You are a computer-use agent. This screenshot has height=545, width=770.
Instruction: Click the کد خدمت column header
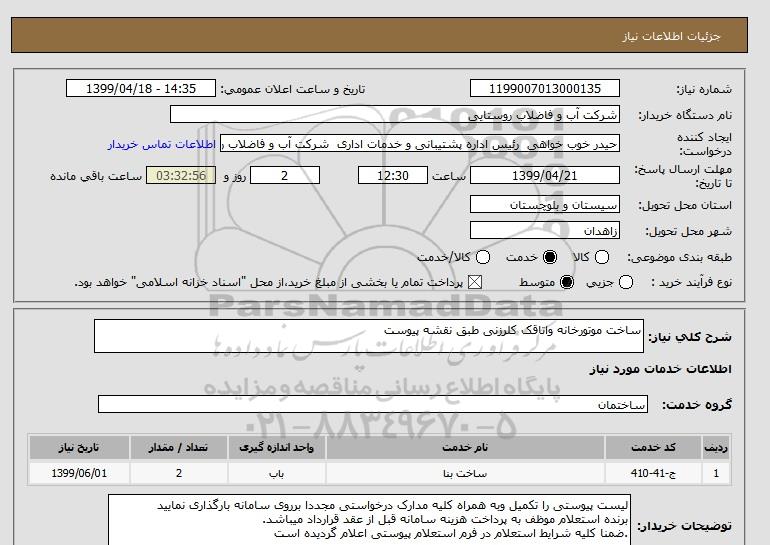click(x=653, y=447)
